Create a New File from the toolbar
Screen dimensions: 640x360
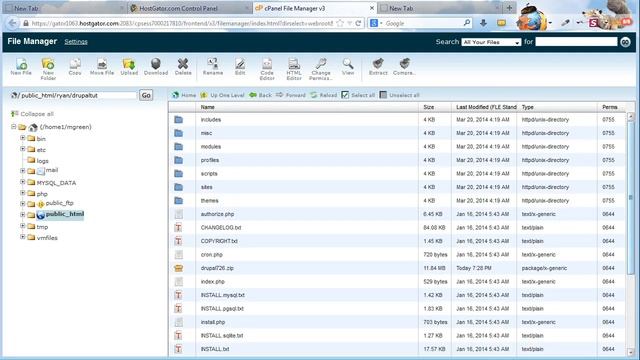pyautogui.click(x=21, y=67)
